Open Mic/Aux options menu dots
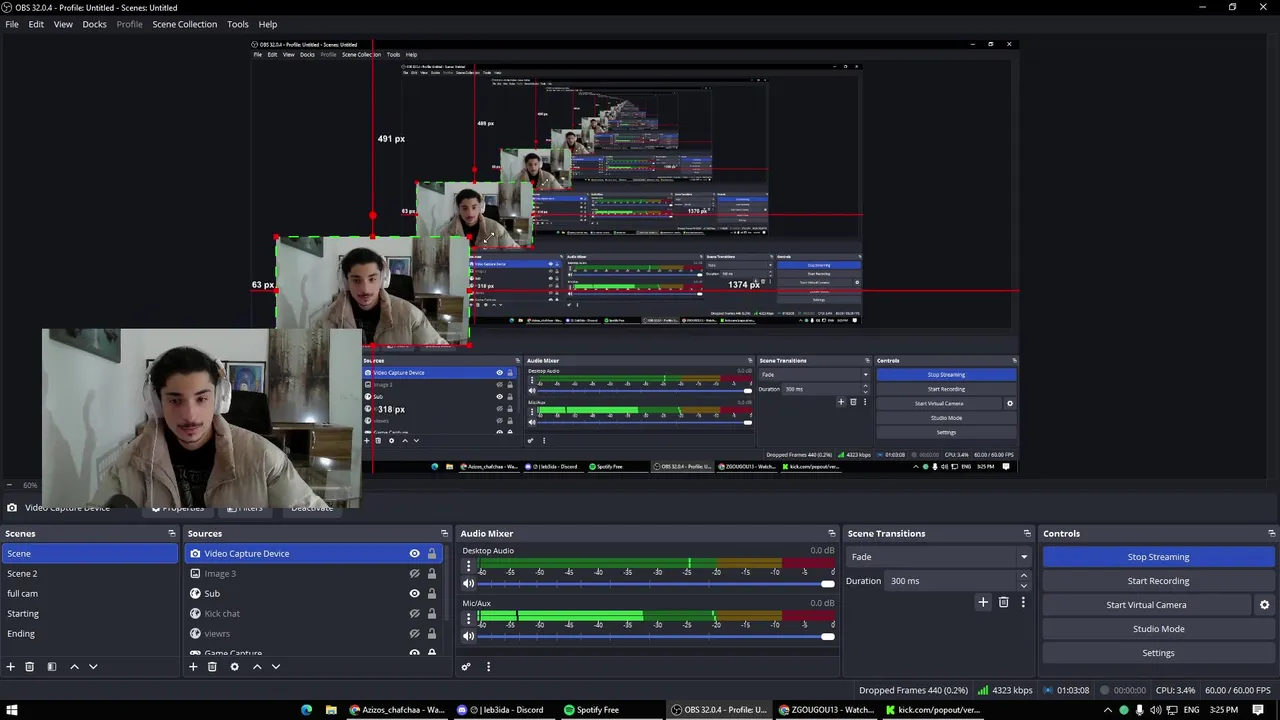This screenshot has width=1280, height=720. point(468,619)
